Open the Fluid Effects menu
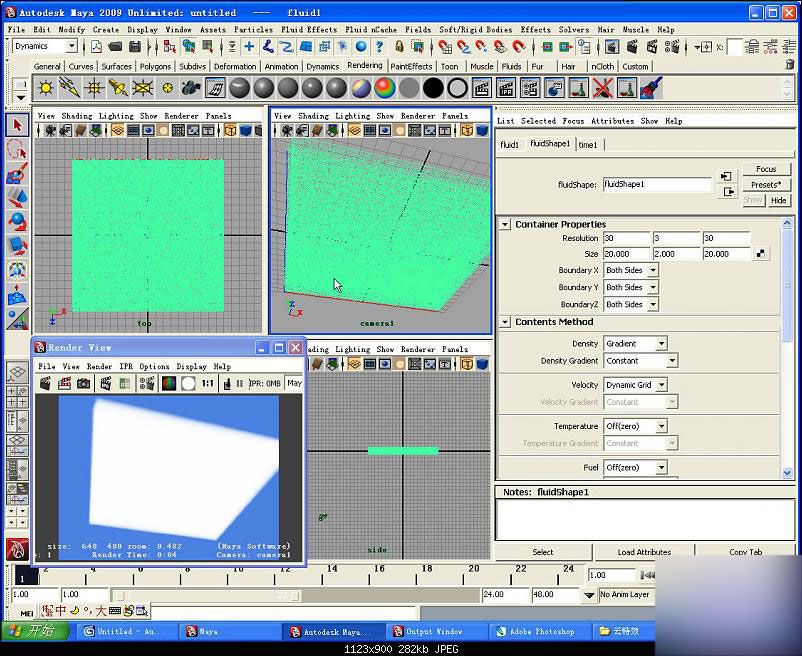The width and height of the screenshot is (802, 656). [308, 29]
